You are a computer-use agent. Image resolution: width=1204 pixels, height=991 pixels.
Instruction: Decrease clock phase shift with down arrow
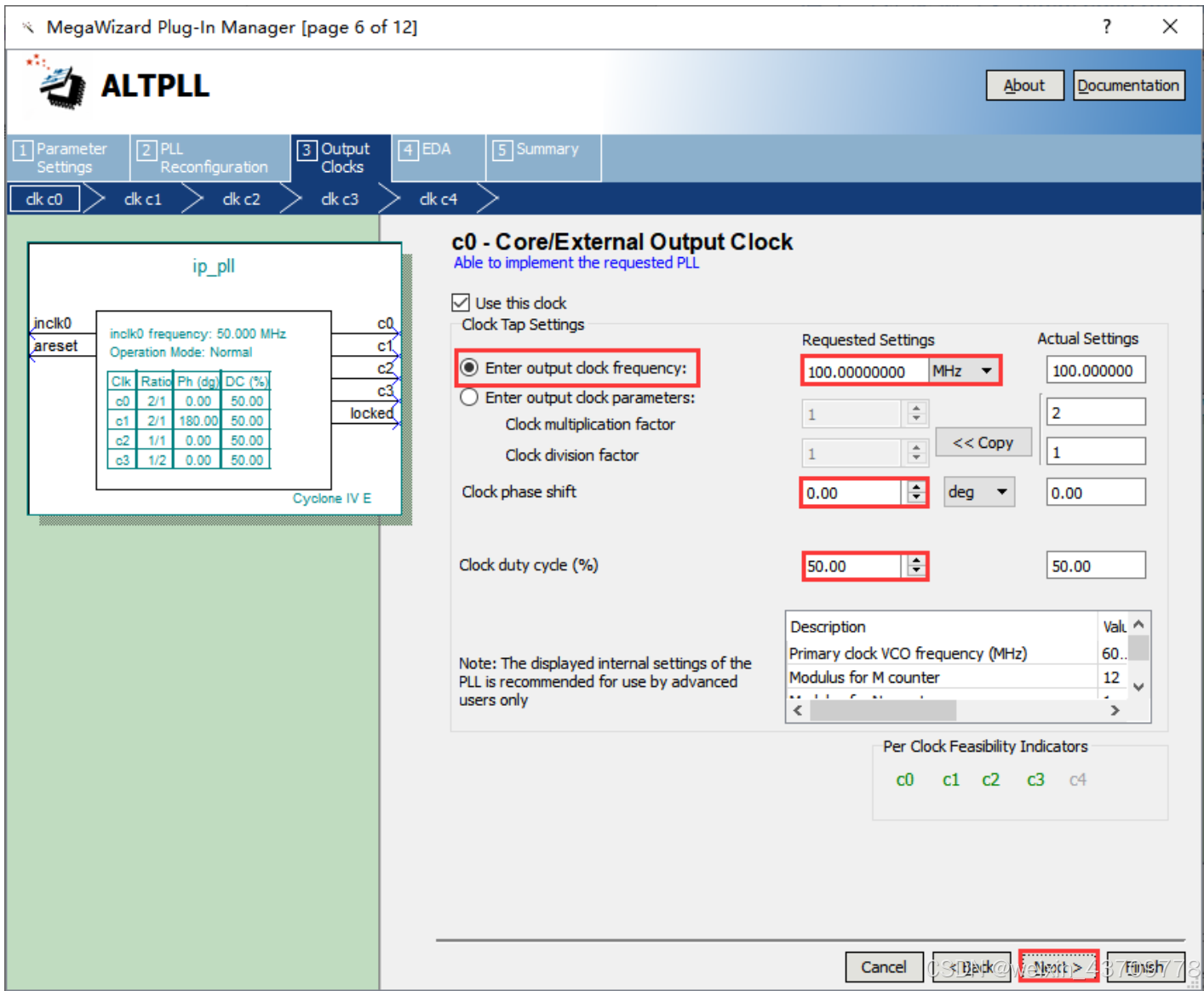(916, 498)
